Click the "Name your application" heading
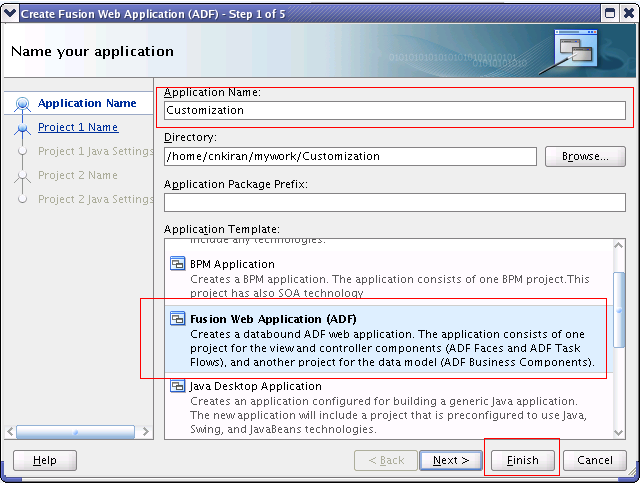This screenshot has height=483, width=640. pyautogui.click(x=92, y=51)
